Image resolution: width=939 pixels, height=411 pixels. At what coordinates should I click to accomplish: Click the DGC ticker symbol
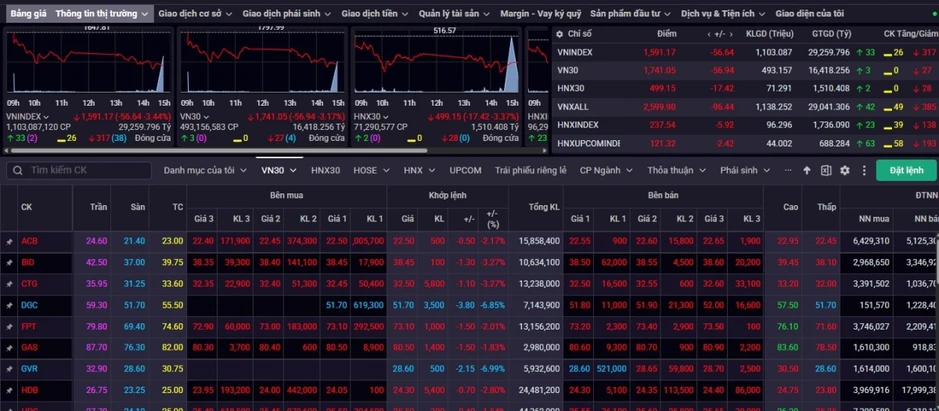29,305
